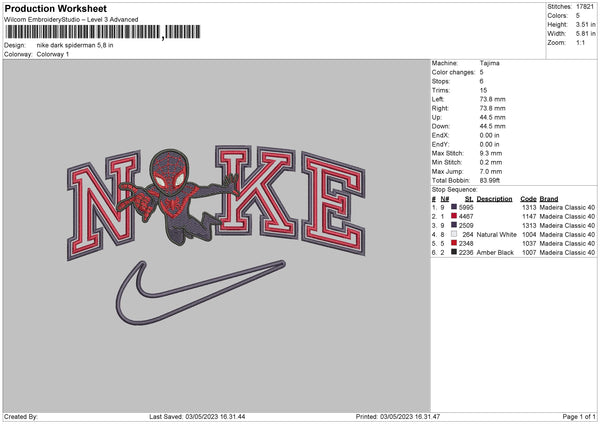Click the Total Bobbin value "83.99ft"
600x424 pixels.
click(490, 180)
